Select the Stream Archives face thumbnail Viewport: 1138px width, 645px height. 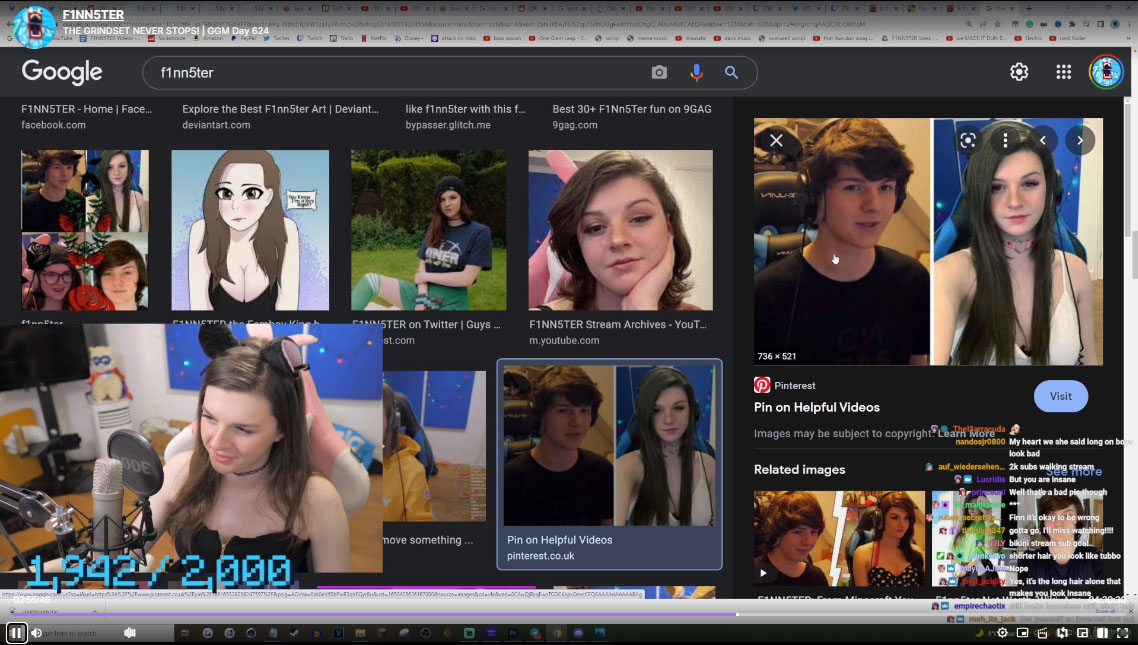click(x=621, y=230)
